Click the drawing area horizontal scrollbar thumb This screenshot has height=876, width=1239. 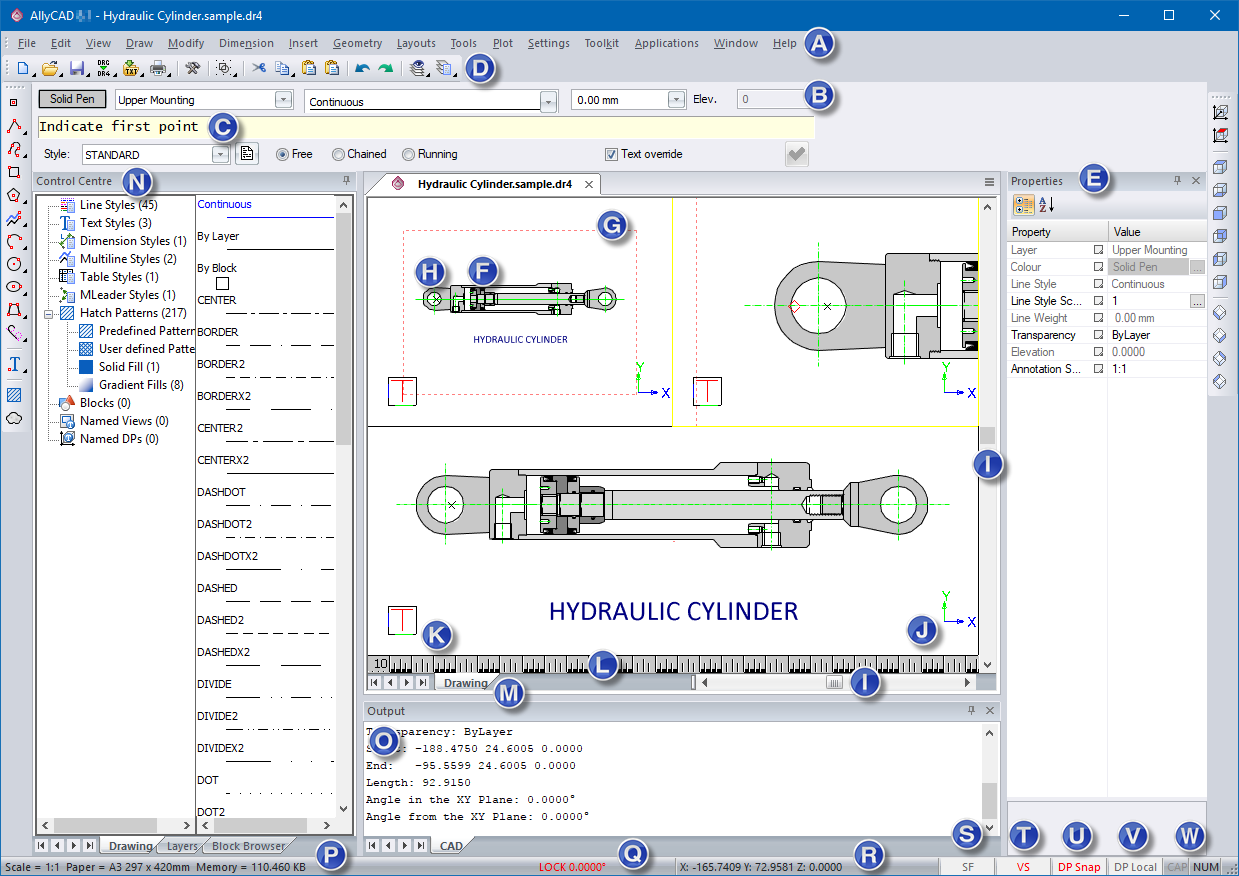tap(834, 682)
